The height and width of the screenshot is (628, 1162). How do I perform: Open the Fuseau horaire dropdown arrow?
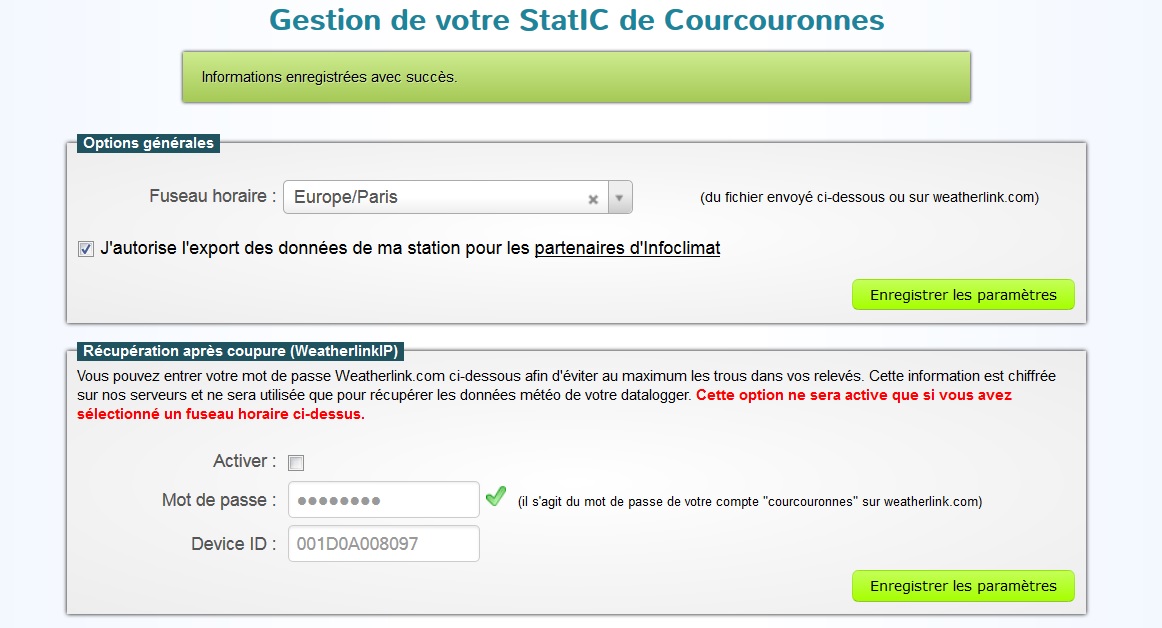click(x=620, y=198)
